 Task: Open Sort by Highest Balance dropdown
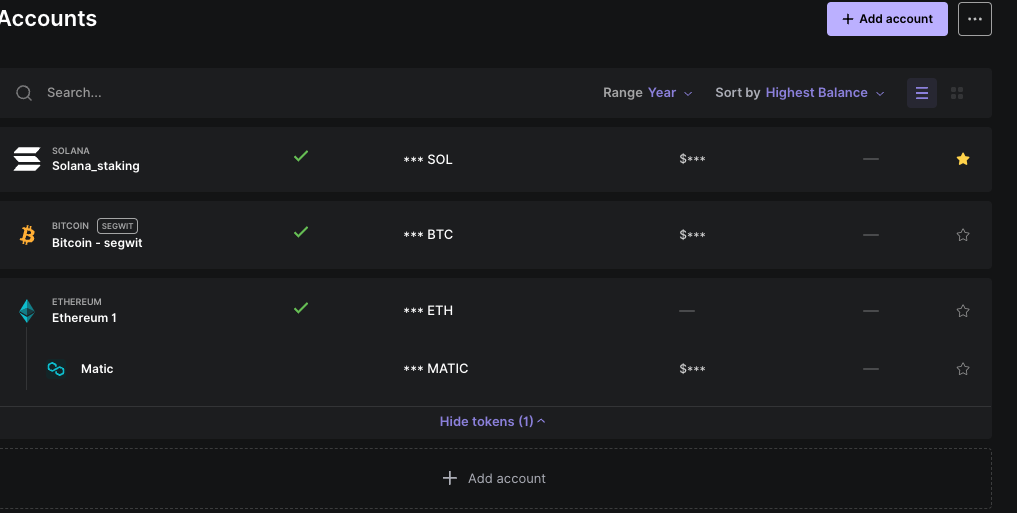[800, 93]
